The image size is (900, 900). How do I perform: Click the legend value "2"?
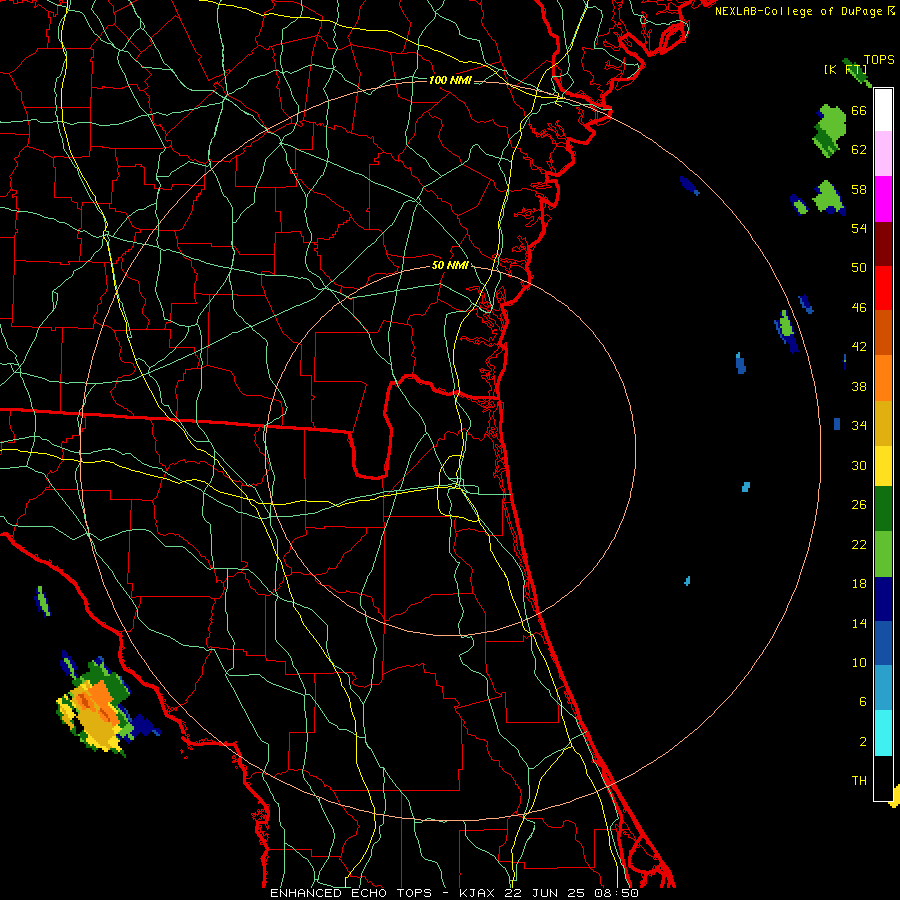click(863, 742)
